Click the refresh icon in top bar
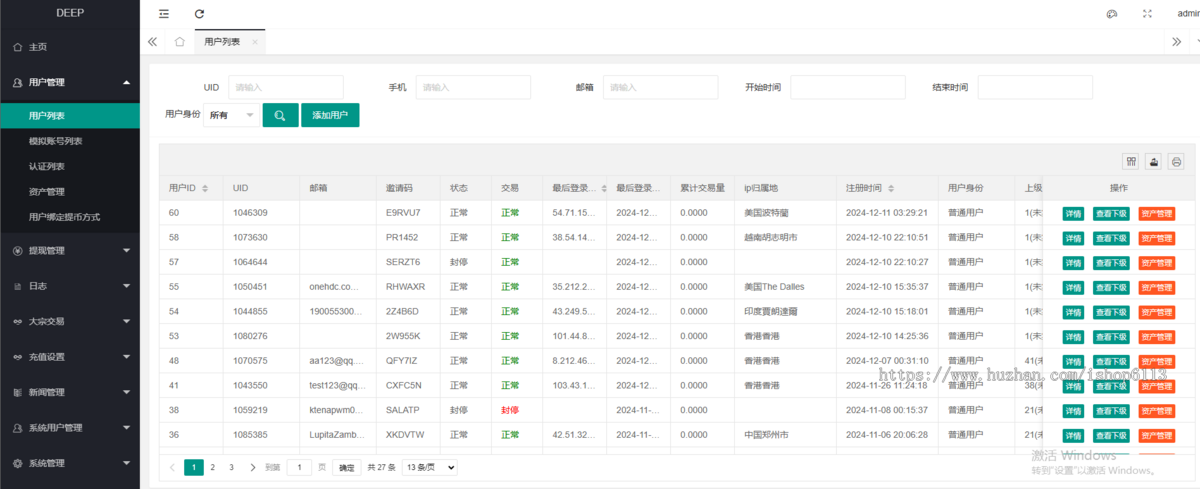 (199, 14)
